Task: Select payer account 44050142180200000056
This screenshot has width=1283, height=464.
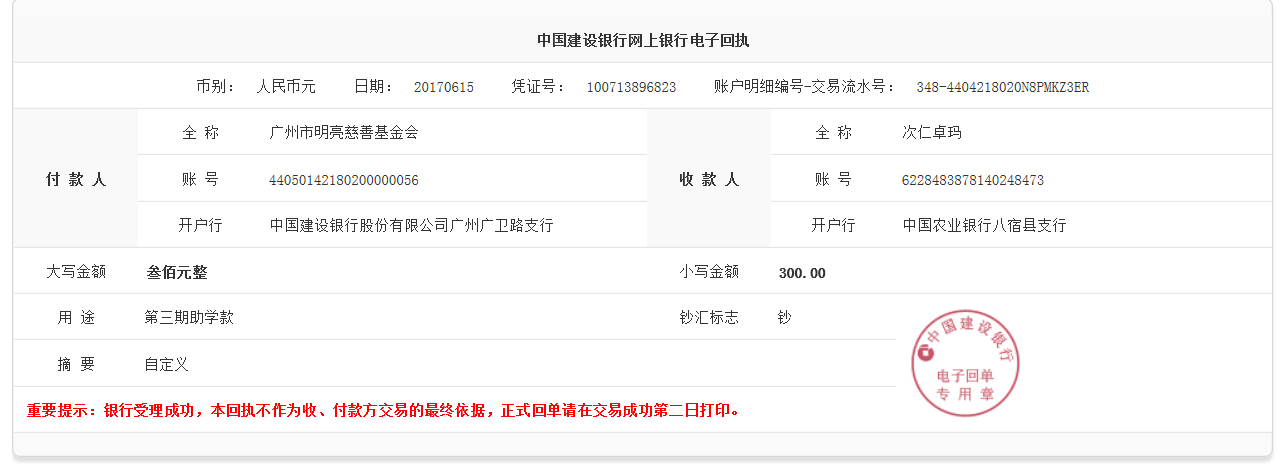Action: 344,180
